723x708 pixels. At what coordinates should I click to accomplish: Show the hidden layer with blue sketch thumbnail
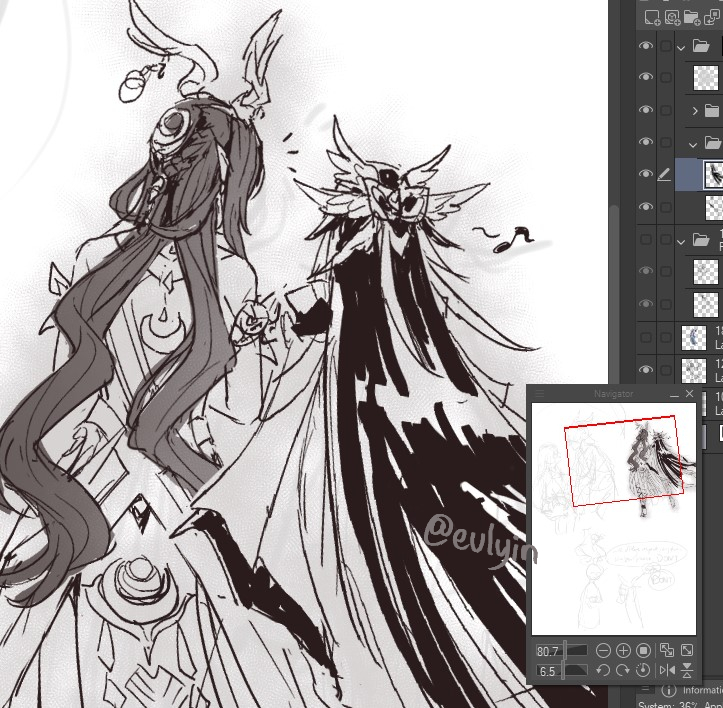tap(646, 337)
